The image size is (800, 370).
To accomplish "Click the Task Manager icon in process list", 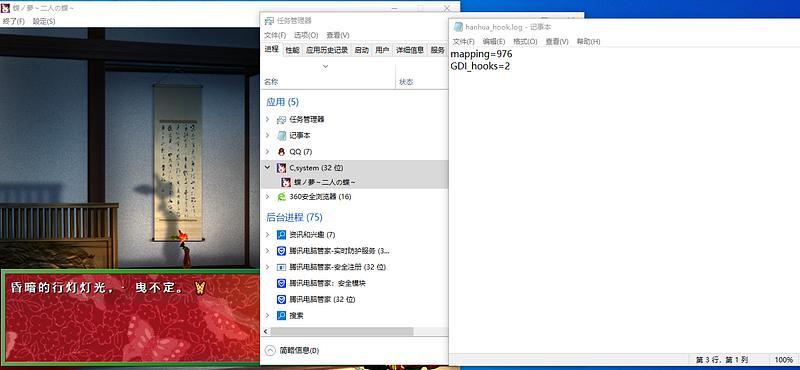I will [x=281, y=119].
